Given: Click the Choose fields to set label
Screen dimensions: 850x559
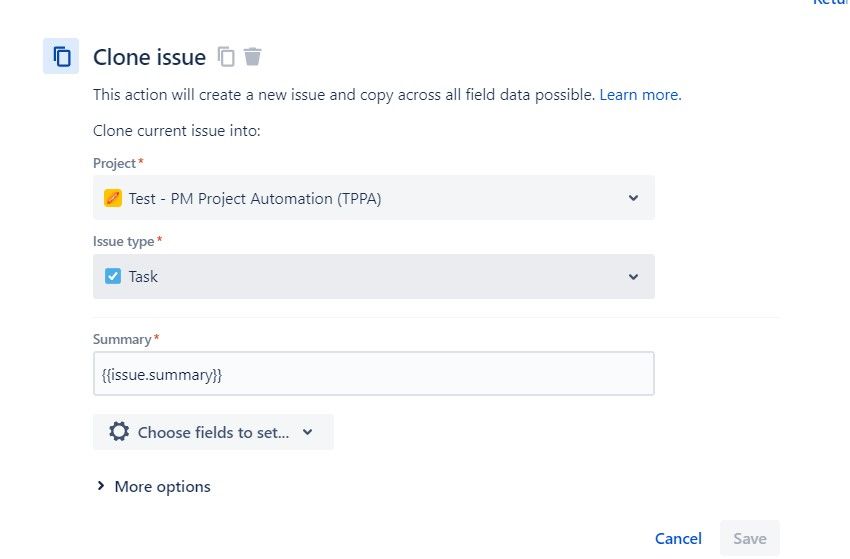Looking at the screenshot, I should click(213, 432).
